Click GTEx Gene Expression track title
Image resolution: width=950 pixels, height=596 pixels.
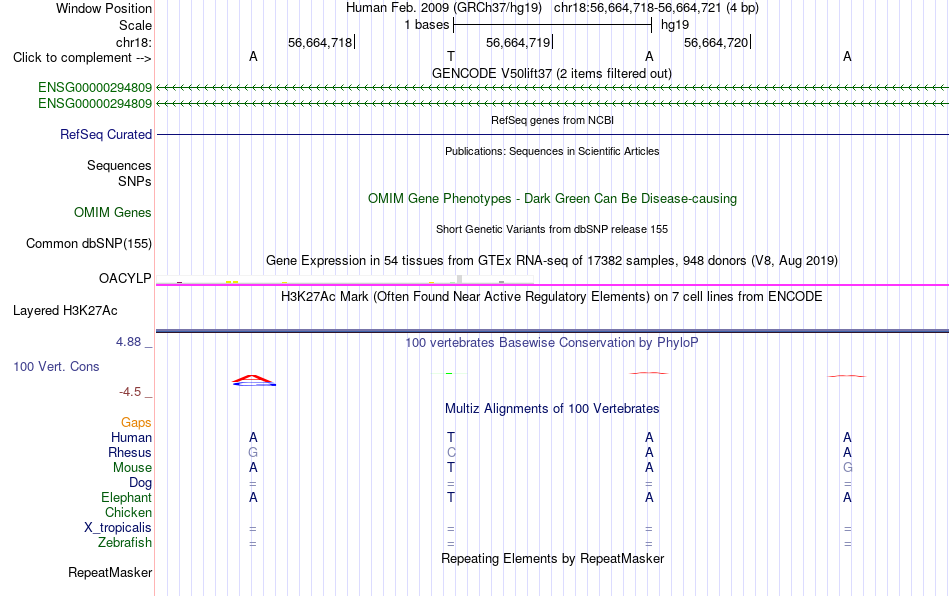(x=552, y=260)
